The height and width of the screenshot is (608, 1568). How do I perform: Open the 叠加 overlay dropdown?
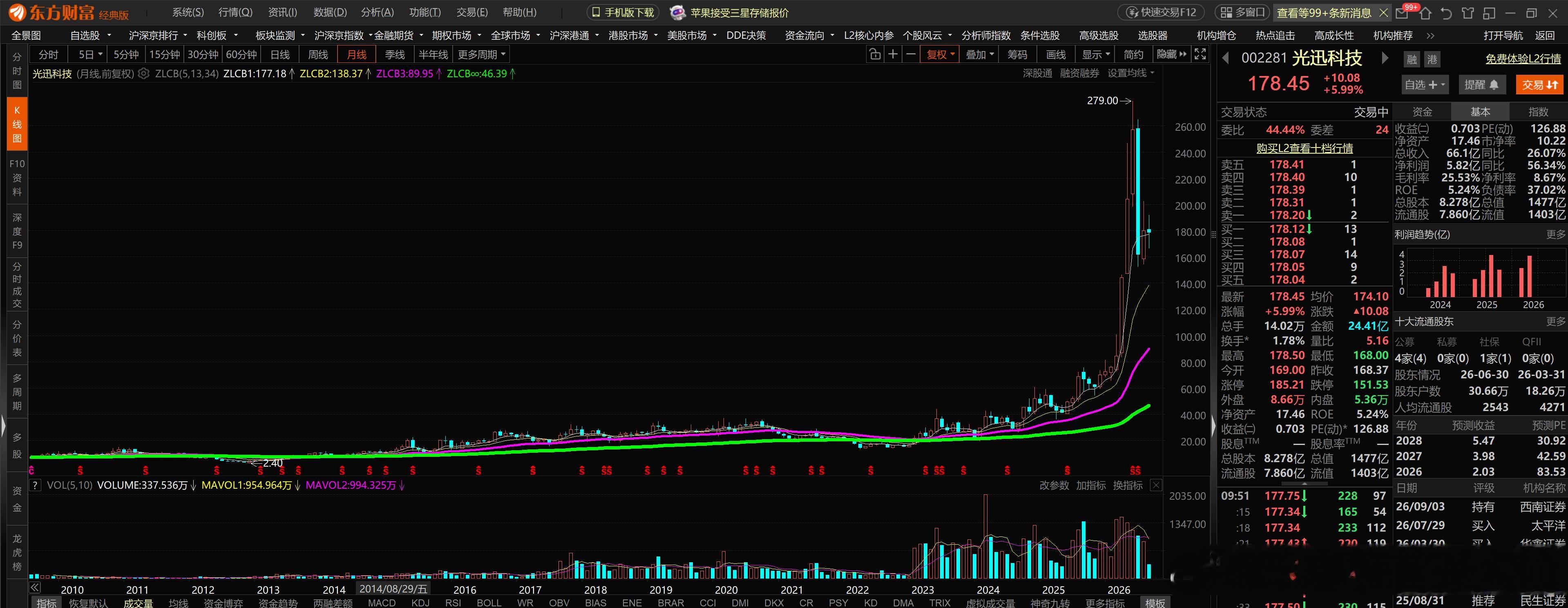pyautogui.click(x=979, y=55)
